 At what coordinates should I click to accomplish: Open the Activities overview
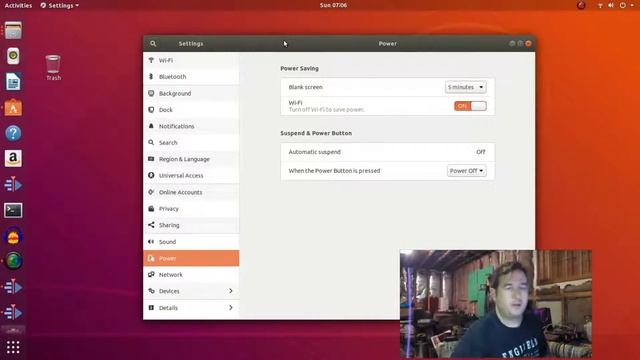point(18,5)
